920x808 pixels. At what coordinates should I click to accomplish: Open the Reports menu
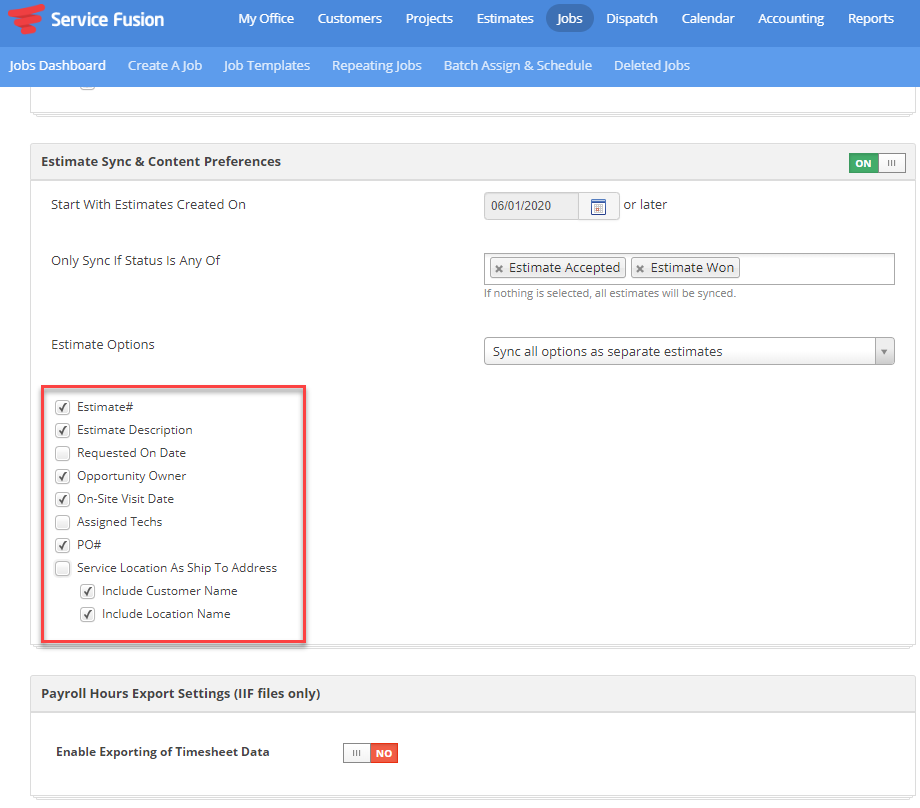click(871, 18)
